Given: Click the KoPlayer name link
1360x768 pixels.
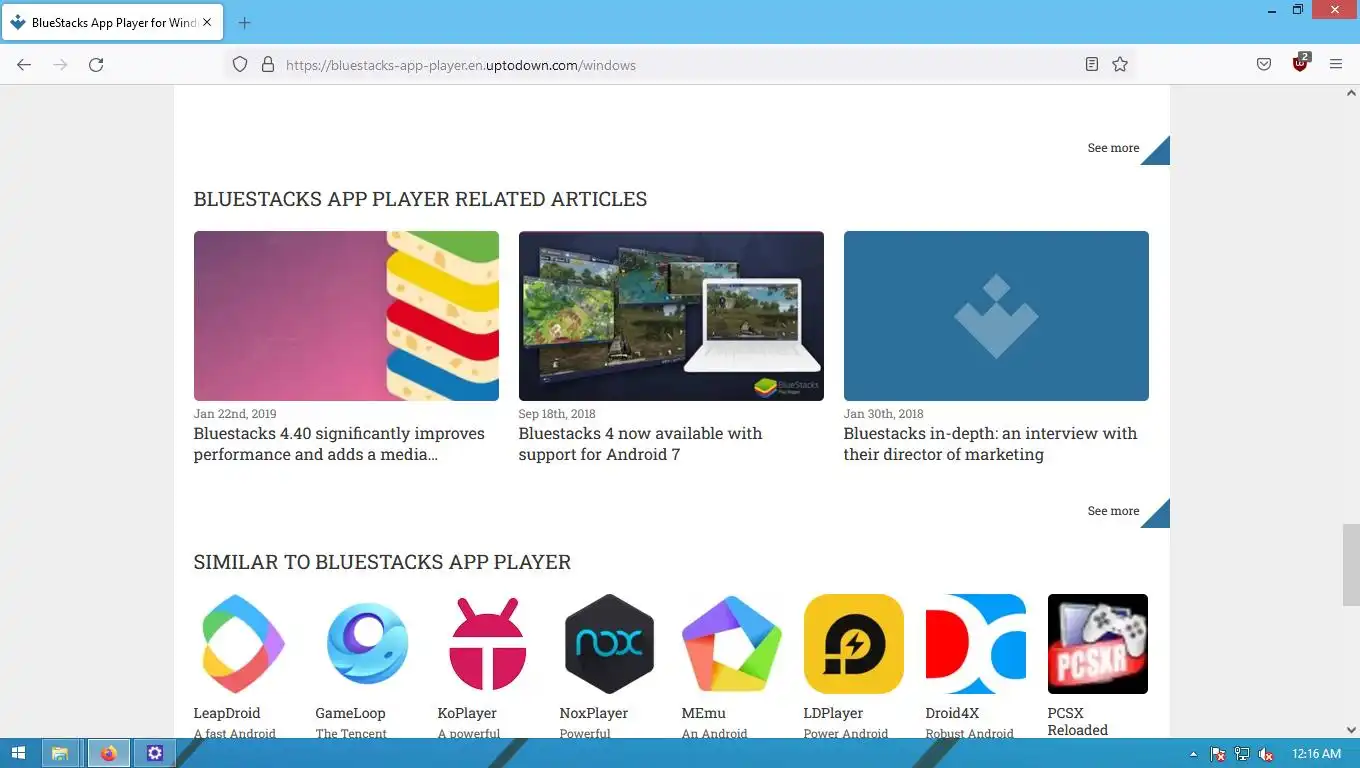Looking at the screenshot, I should pos(467,713).
